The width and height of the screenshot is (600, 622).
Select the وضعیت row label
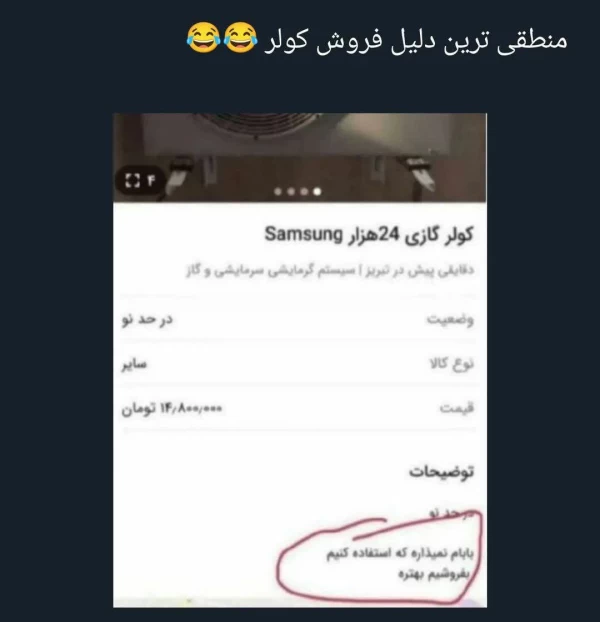(450, 319)
